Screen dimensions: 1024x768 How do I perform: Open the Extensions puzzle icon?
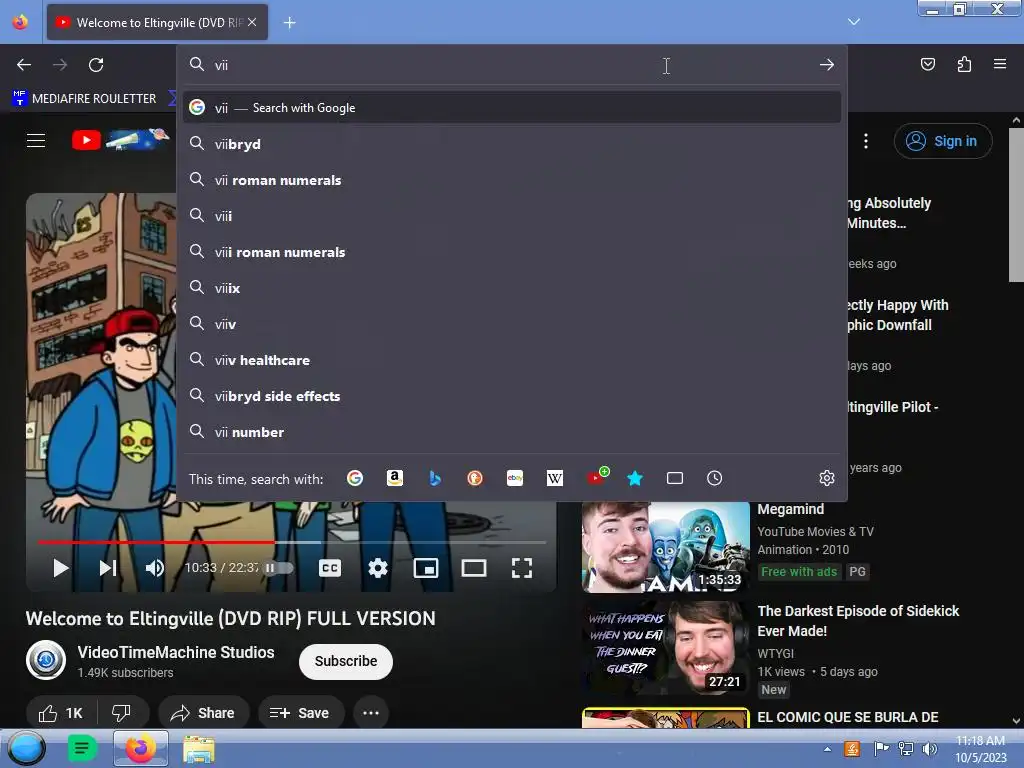(x=964, y=64)
